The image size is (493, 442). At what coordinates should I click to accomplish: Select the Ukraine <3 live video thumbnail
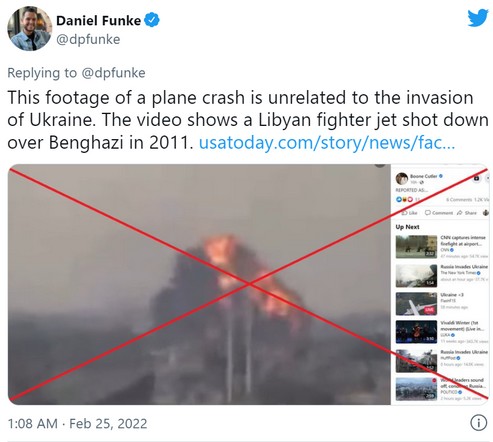coord(416,304)
